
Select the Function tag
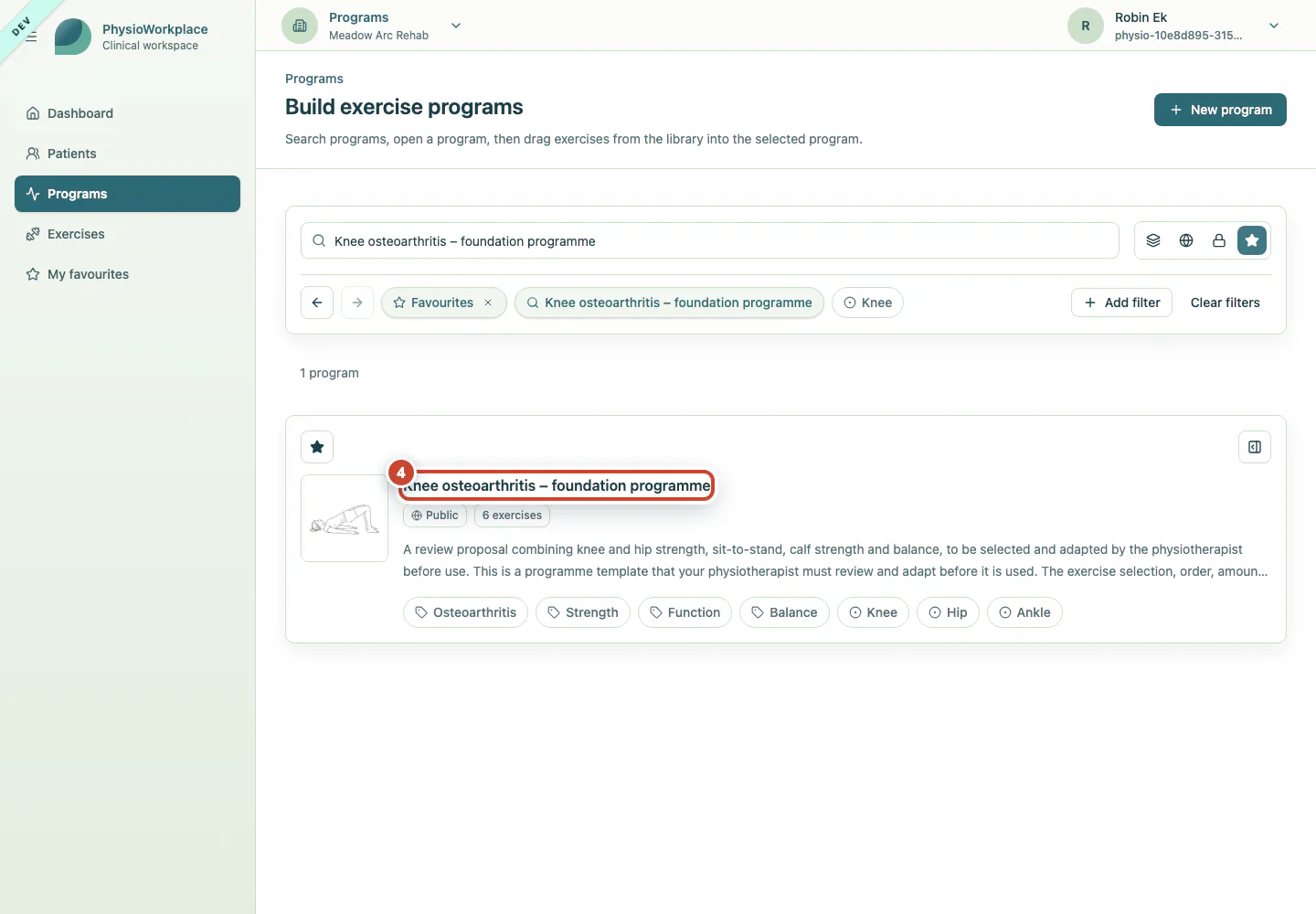[x=685, y=612]
